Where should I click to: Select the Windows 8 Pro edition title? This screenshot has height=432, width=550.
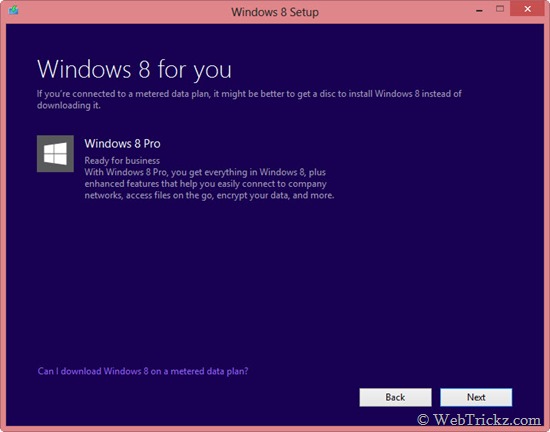pyautogui.click(x=122, y=143)
